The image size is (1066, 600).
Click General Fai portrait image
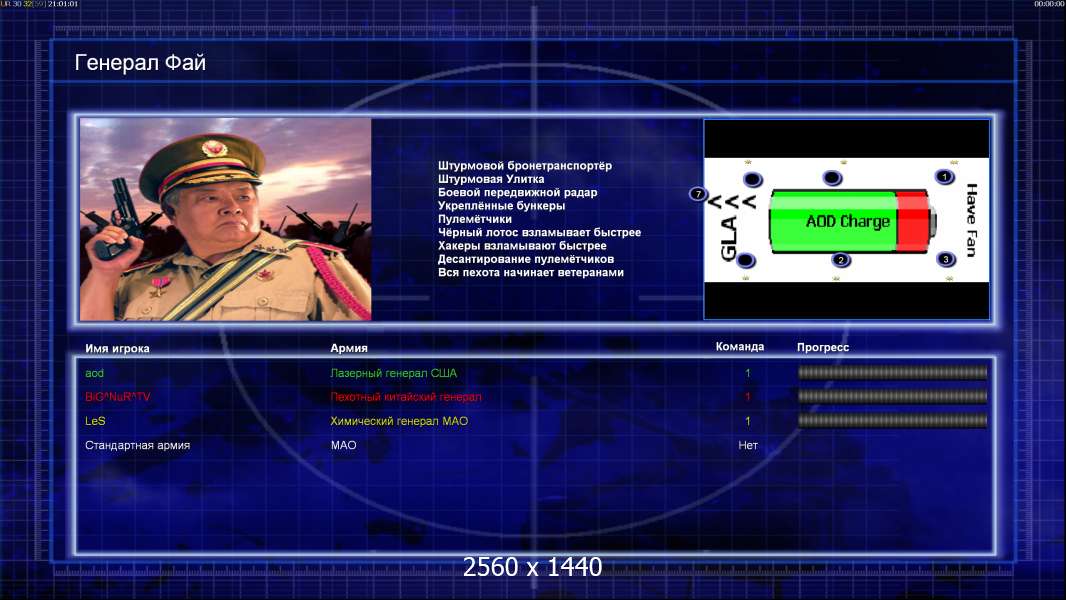click(226, 219)
